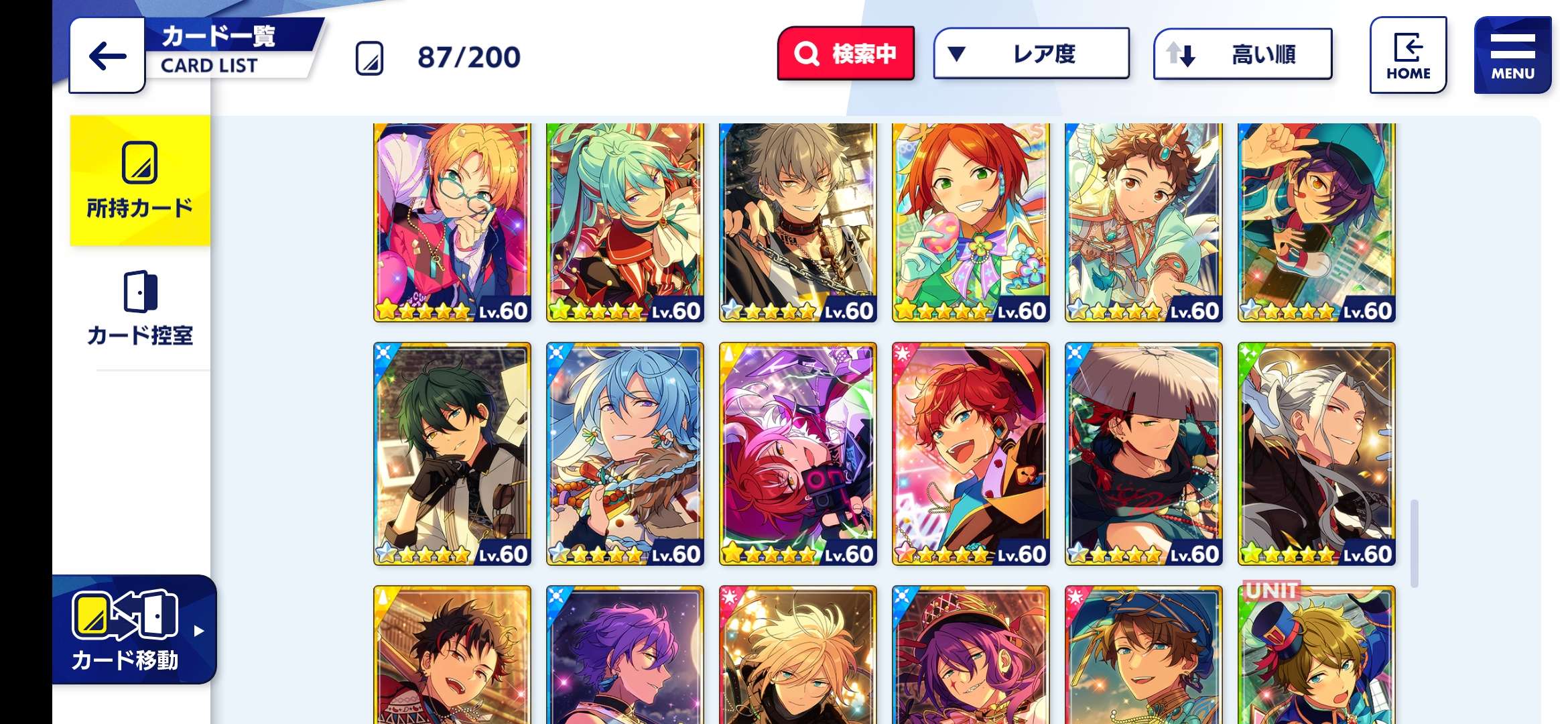Select the 所持カード sidebar tab

coord(140,180)
